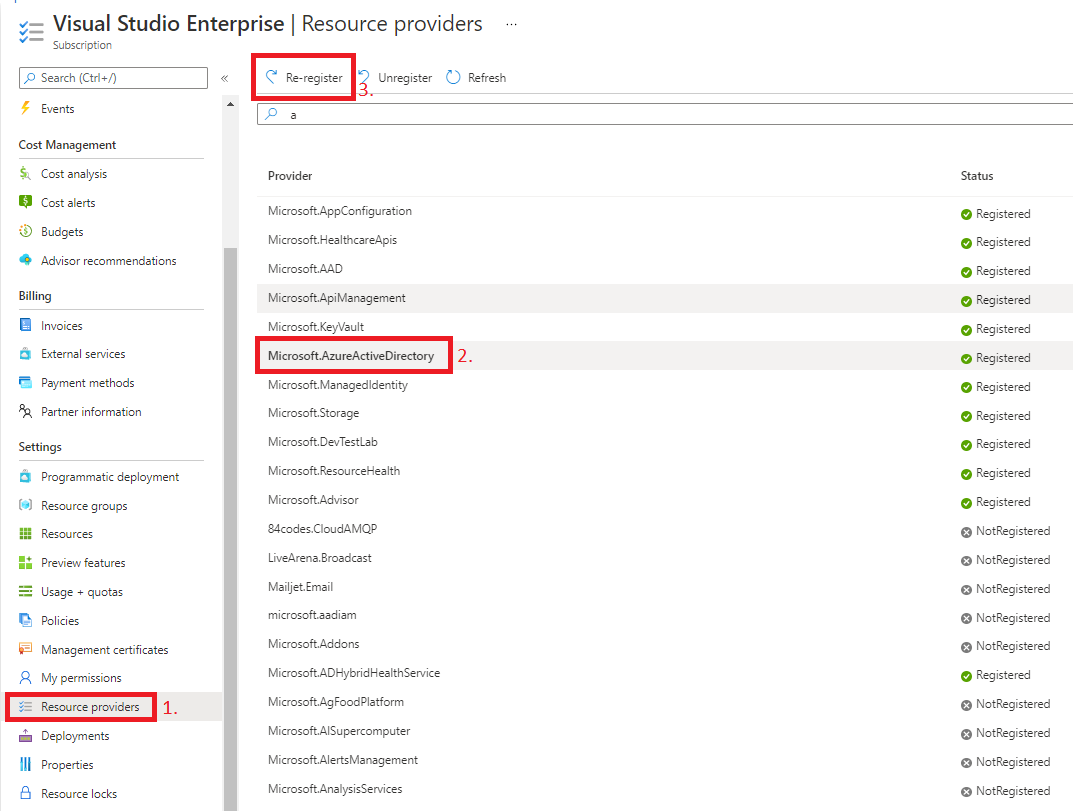The image size is (1073, 811).
Task: Select Microsoft.KeyVault provider row
Action: click(x=665, y=327)
